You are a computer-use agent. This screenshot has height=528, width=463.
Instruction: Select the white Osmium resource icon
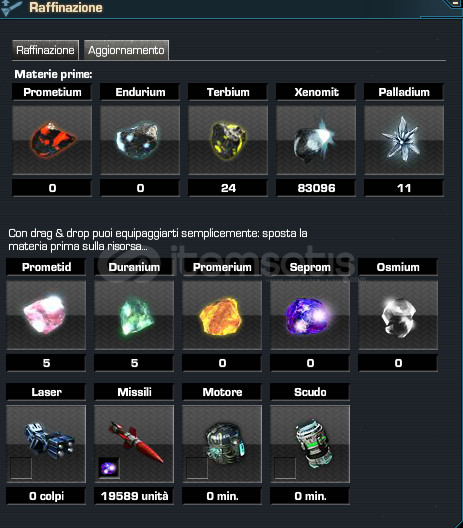pyautogui.click(x=398, y=315)
